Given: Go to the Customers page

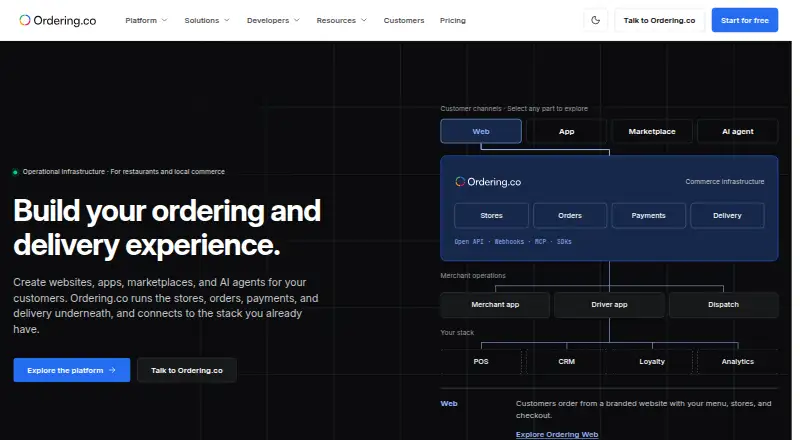Looking at the screenshot, I should (404, 20).
